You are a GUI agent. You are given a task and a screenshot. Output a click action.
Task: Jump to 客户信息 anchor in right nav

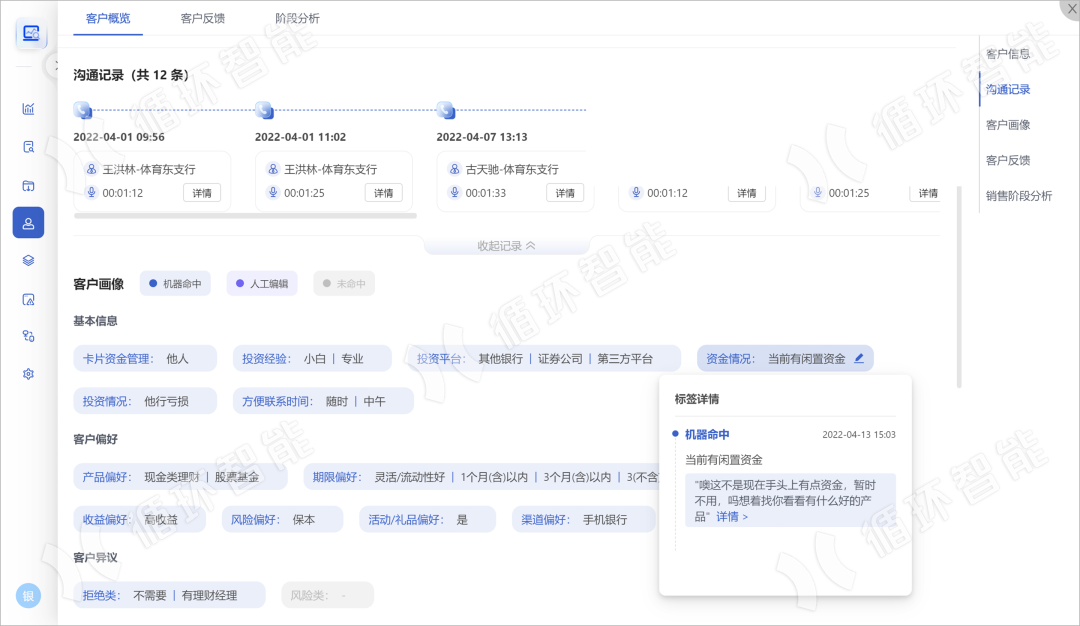1008,54
